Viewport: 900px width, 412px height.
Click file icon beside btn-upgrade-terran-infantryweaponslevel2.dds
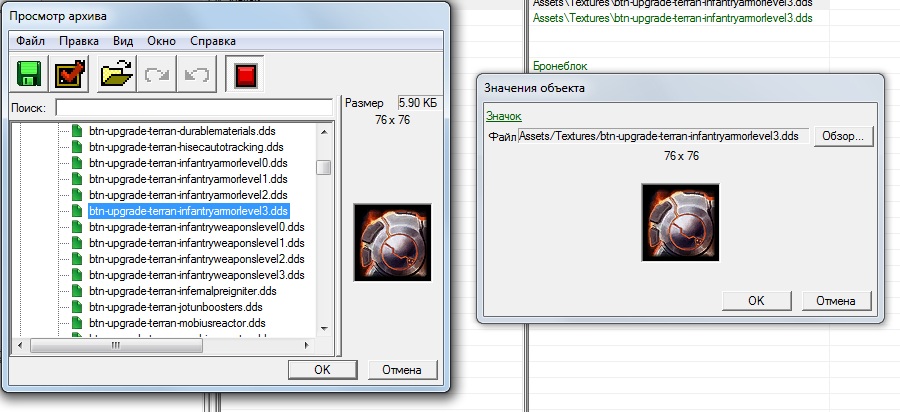pos(77,259)
